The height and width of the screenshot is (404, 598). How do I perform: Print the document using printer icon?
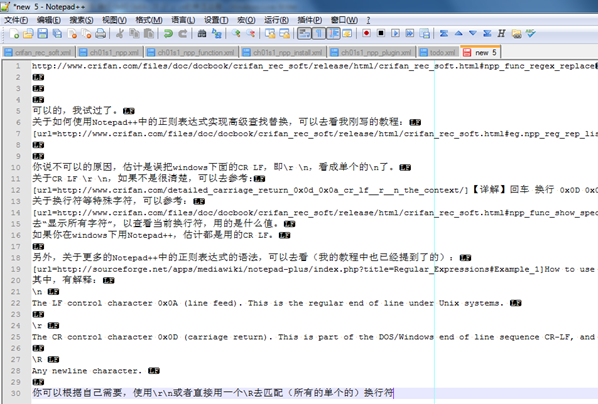pos(101,34)
